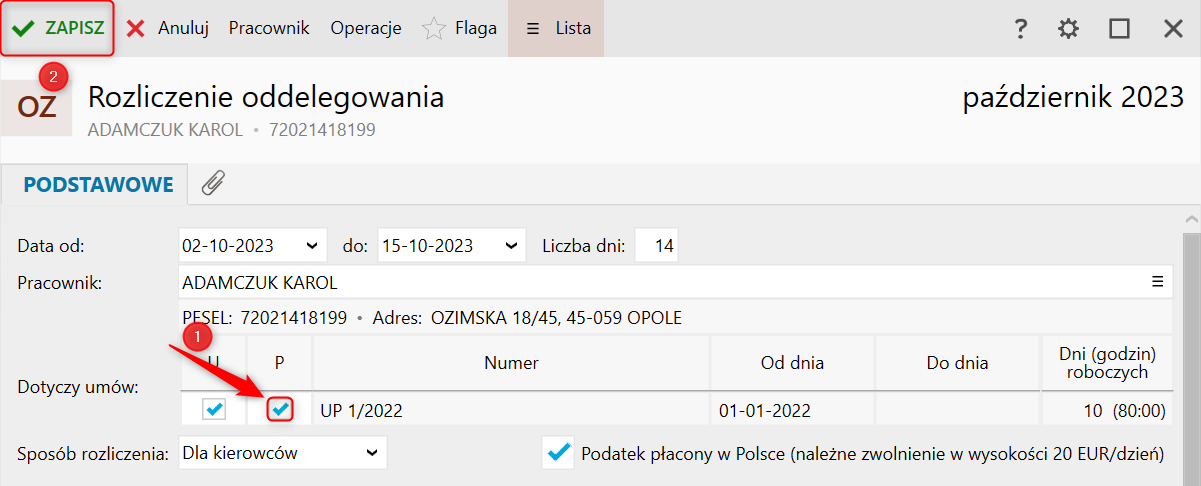Expand the Data od date dropdown

click(313, 245)
